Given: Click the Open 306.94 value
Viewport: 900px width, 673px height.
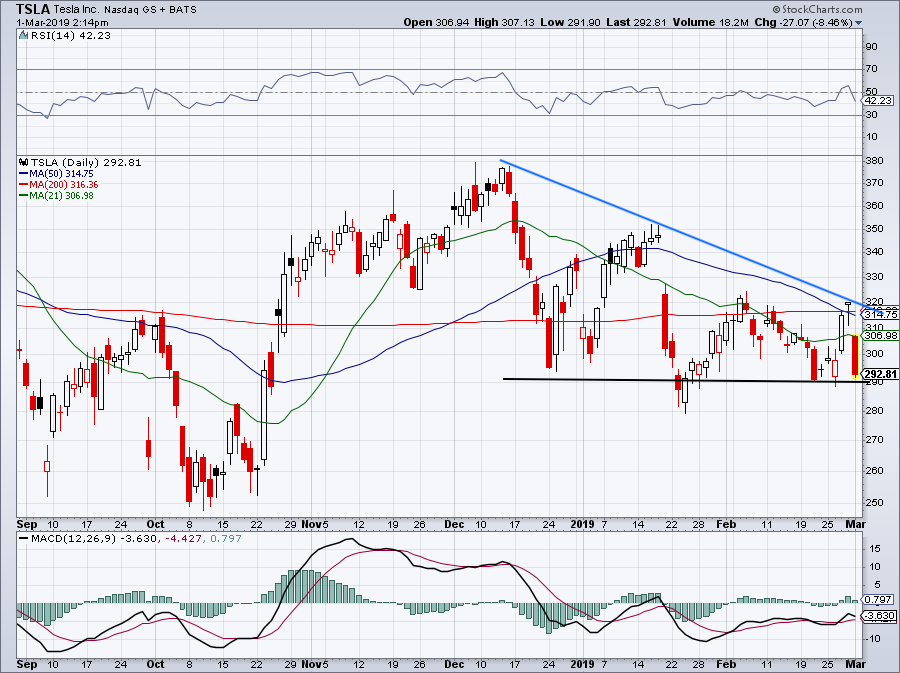Looking at the screenshot, I should [436, 22].
